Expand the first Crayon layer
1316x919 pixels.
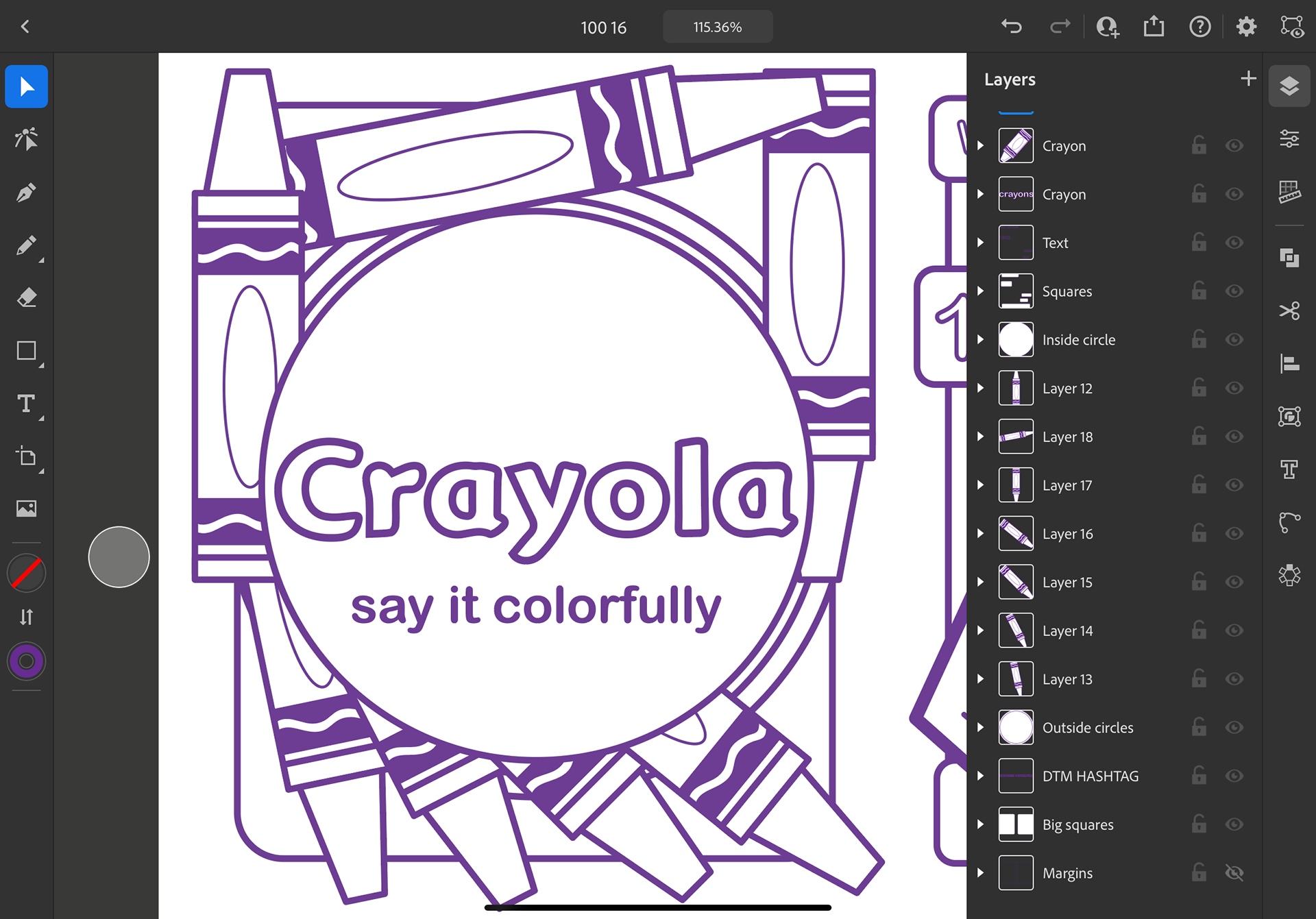click(x=981, y=145)
